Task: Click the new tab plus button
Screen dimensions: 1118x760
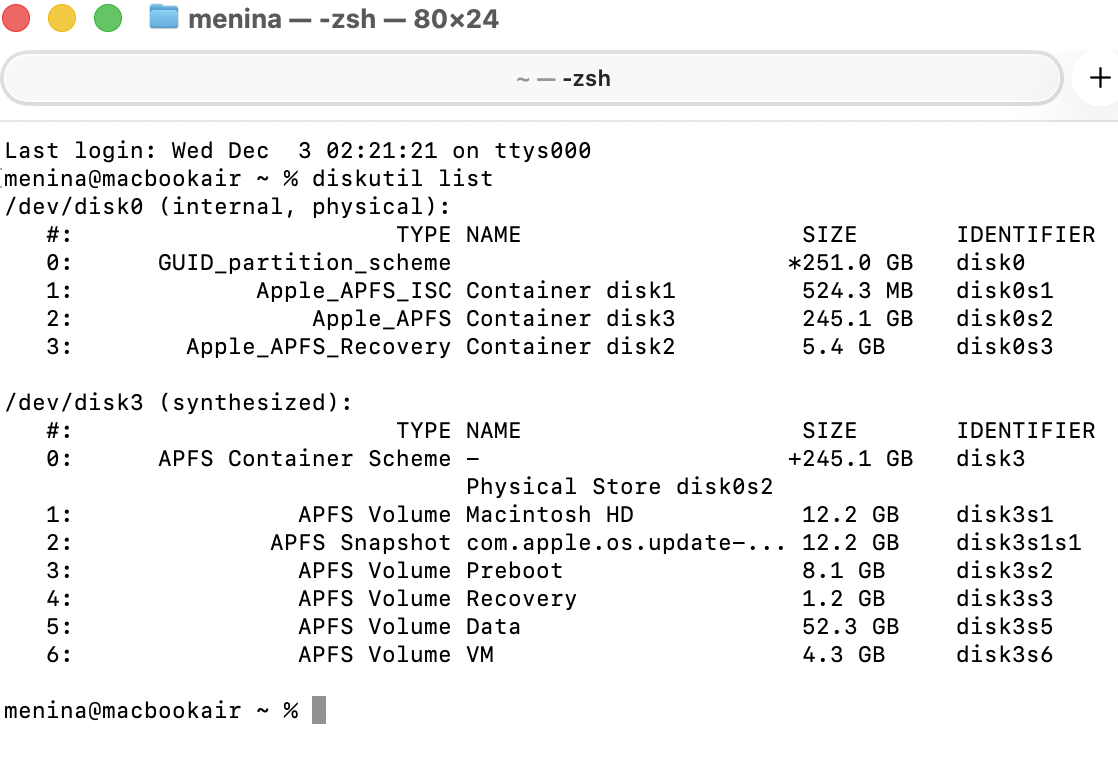Action: (1100, 78)
